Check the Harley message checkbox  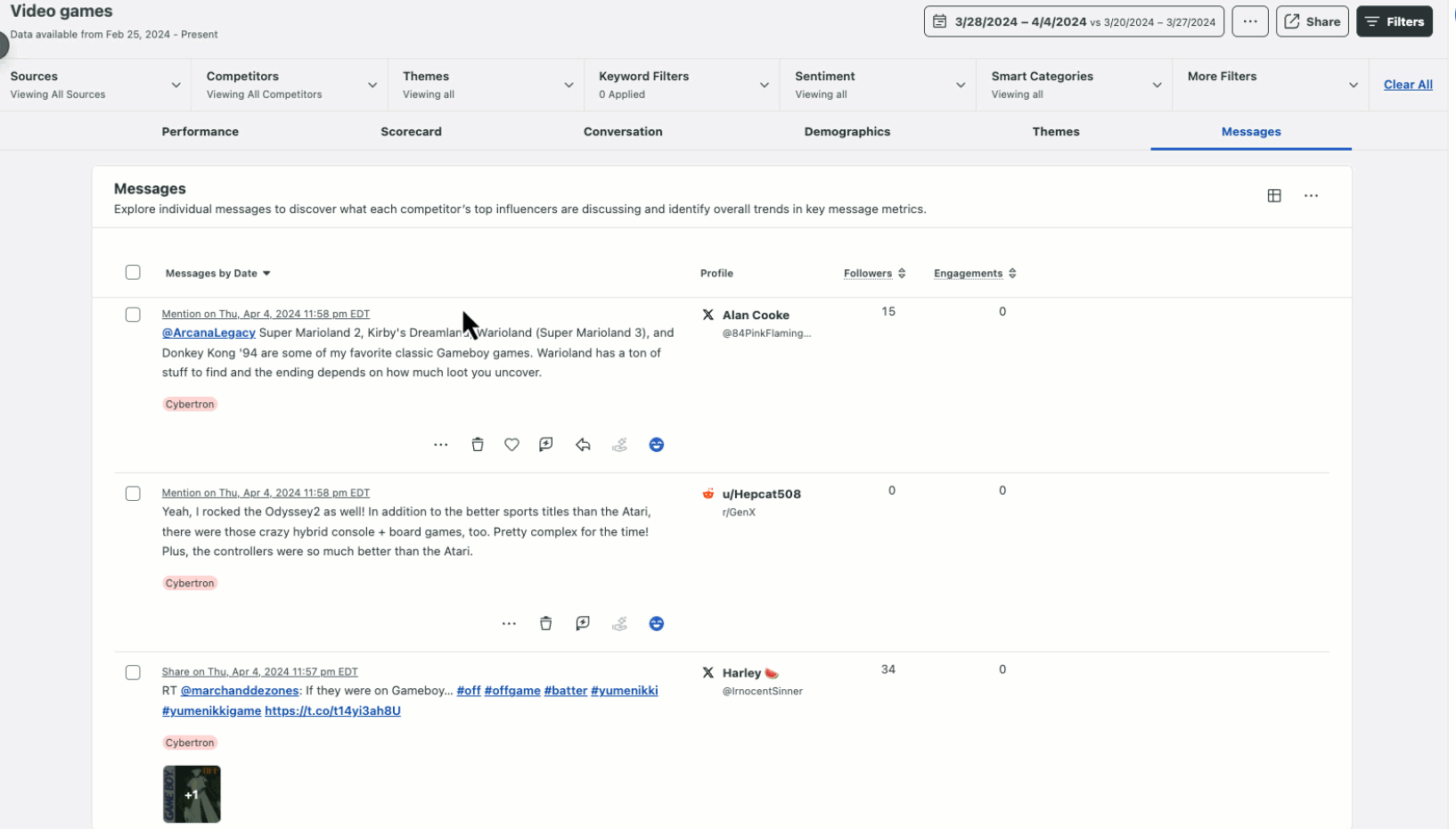[x=133, y=673]
